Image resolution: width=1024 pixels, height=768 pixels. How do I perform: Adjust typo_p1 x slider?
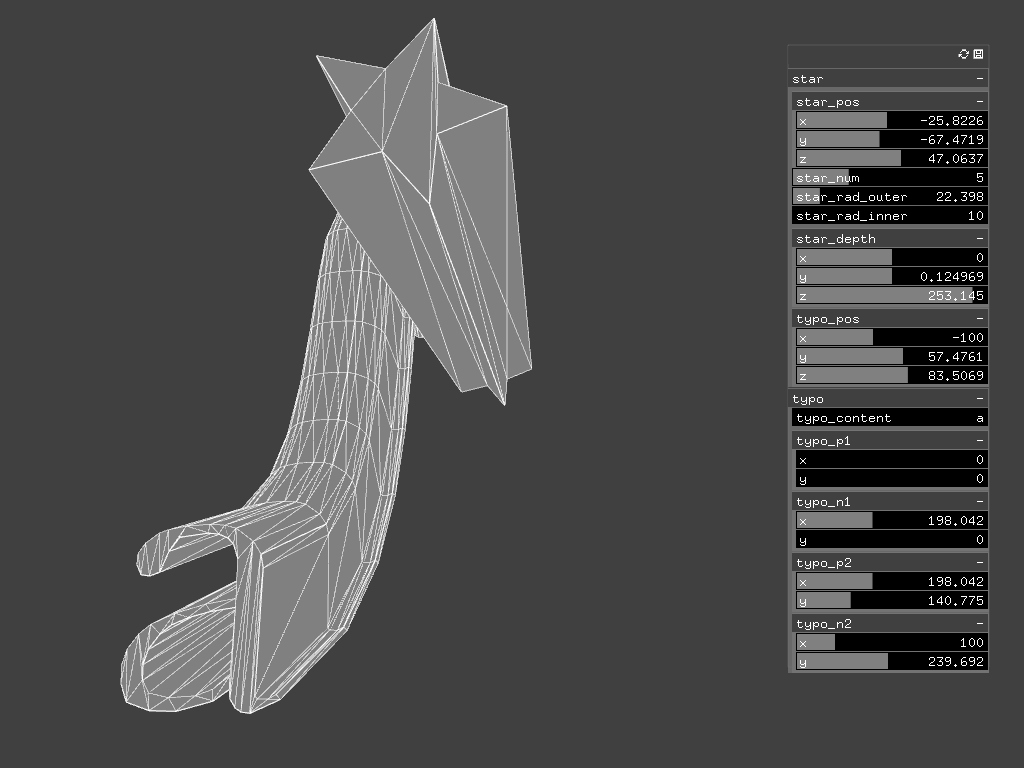pyautogui.click(x=891, y=460)
